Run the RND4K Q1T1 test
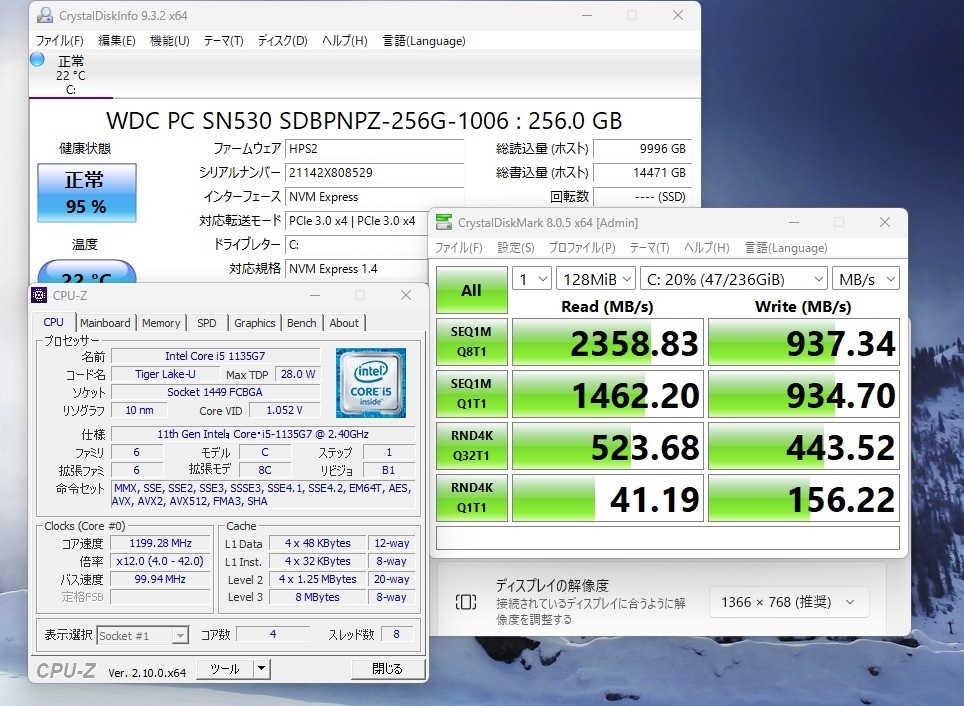Screen dimensions: 964x706 pyautogui.click(x=472, y=498)
